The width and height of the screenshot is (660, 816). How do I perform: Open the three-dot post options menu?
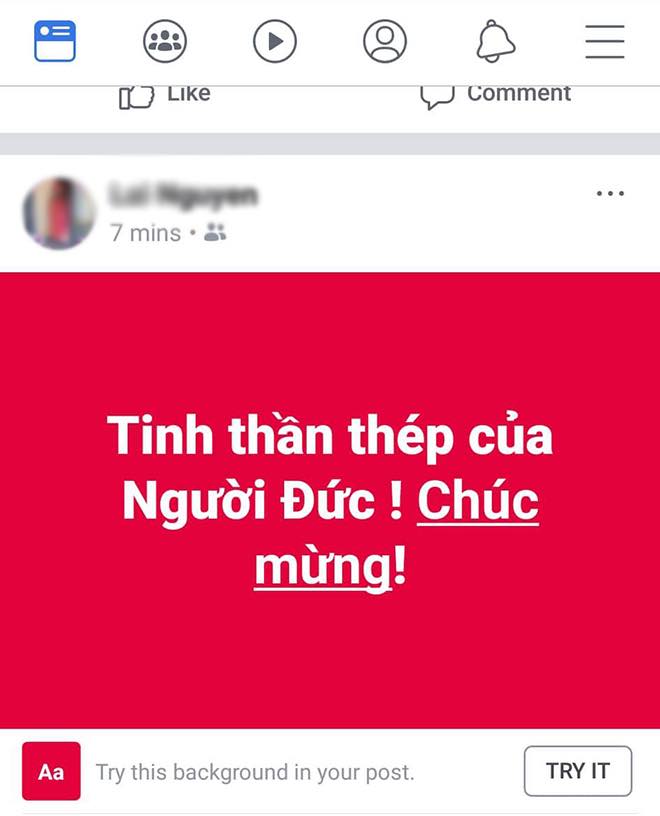click(610, 194)
